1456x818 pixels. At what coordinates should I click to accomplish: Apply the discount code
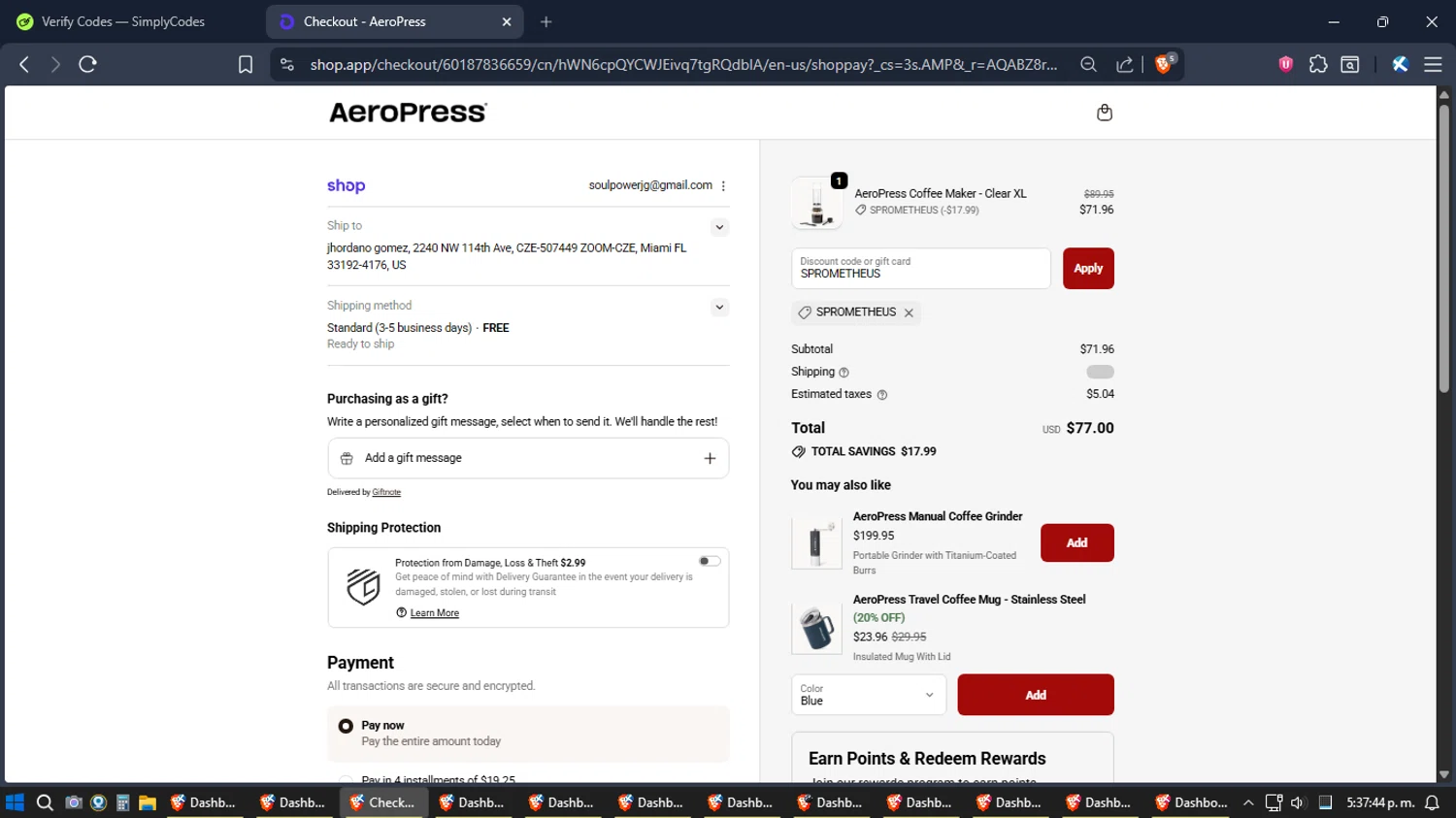point(1088,269)
